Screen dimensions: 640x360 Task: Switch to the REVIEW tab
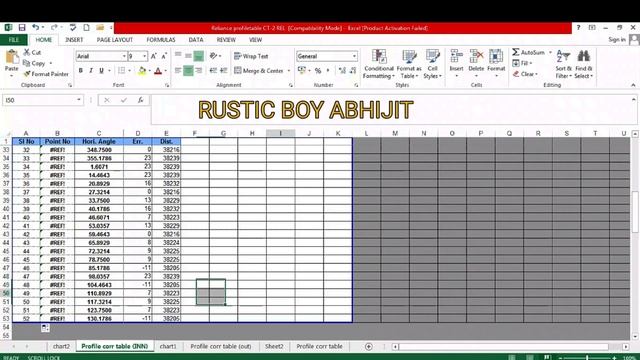[x=226, y=40]
